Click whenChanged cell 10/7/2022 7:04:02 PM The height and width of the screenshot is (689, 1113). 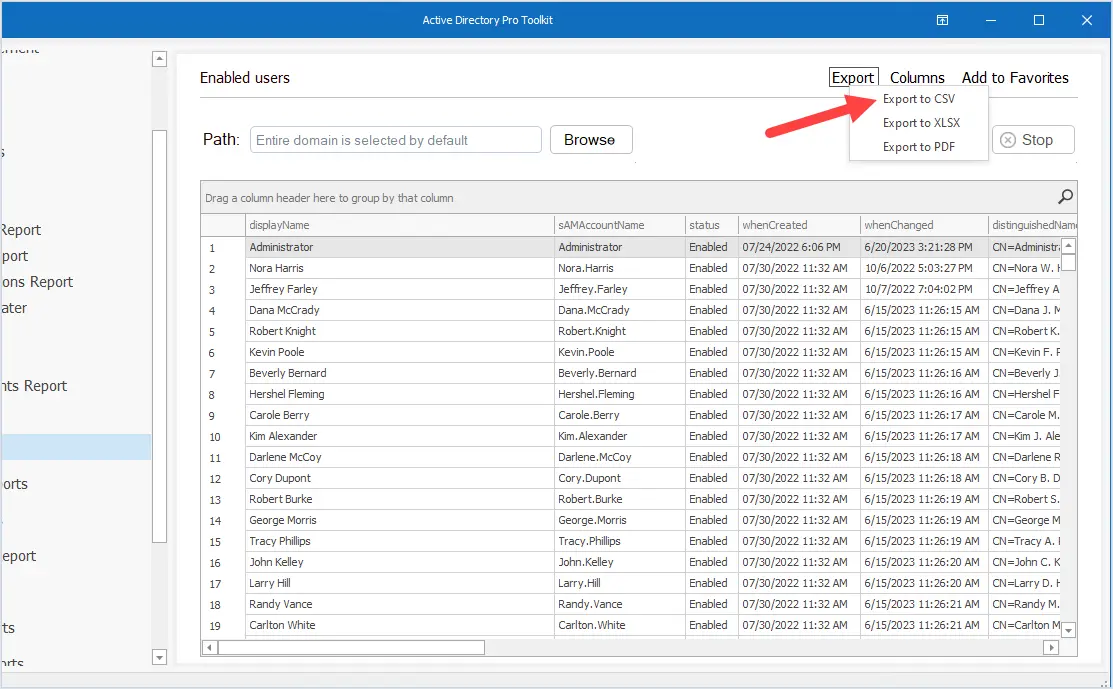(923, 289)
